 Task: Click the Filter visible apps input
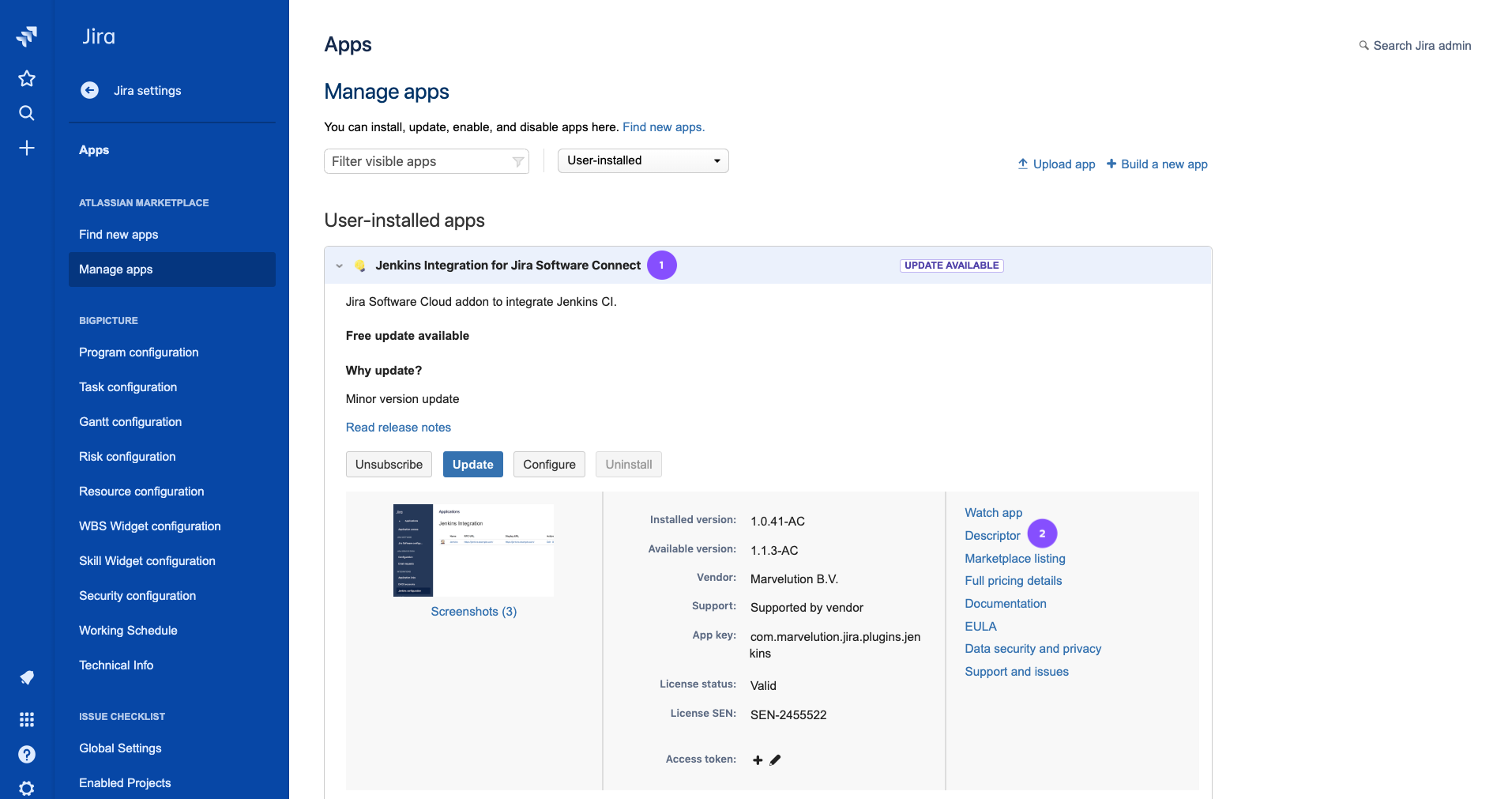click(427, 161)
